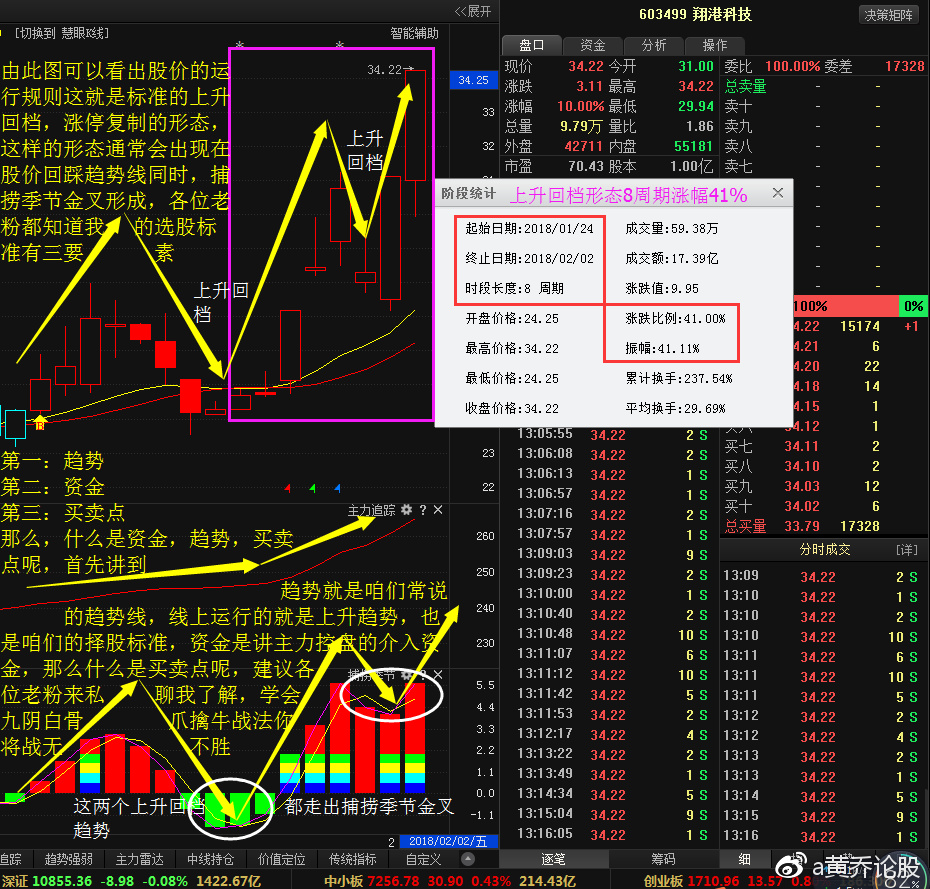Select the 趋势强弱 indicator tab

tap(68, 859)
